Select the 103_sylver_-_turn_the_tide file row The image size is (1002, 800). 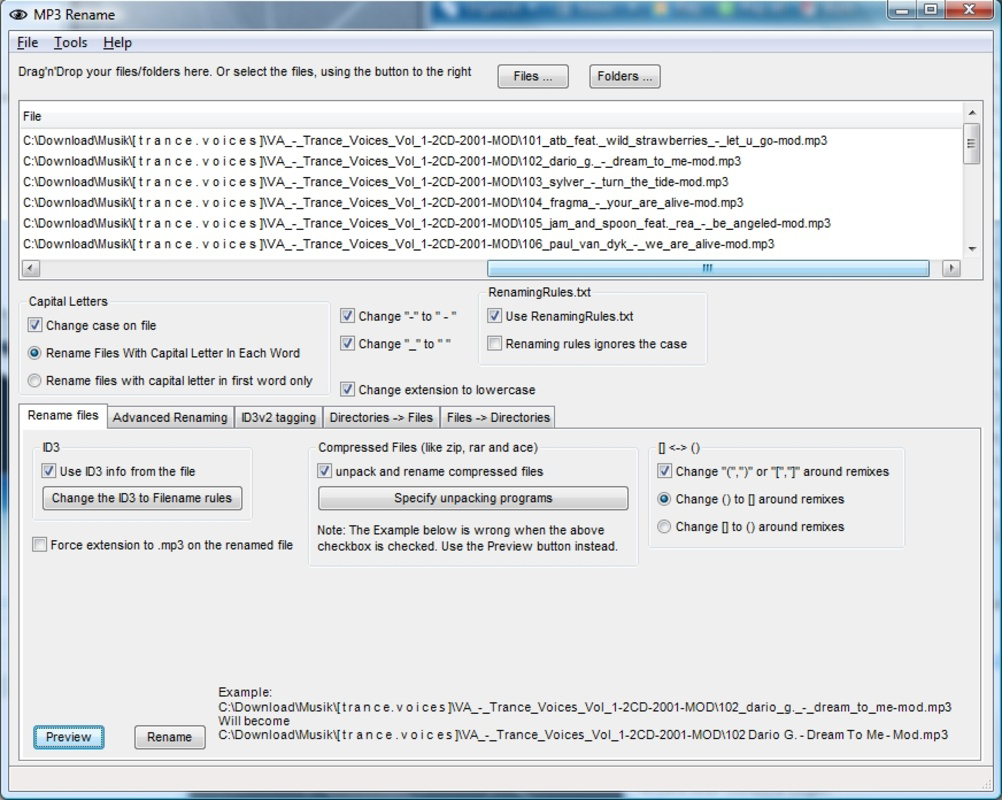[x=491, y=182]
